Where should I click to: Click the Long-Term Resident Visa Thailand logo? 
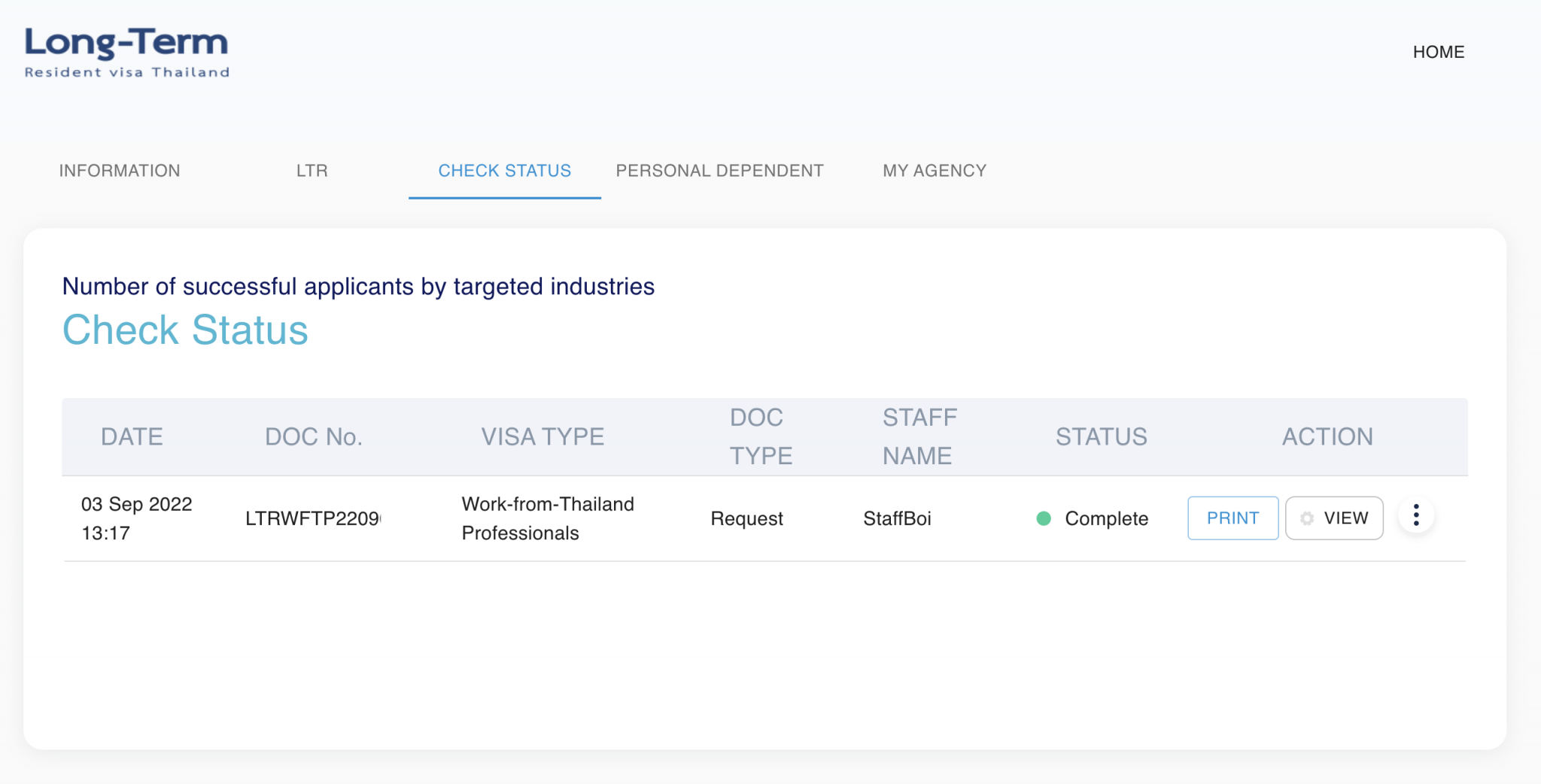[x=126, y=52]
